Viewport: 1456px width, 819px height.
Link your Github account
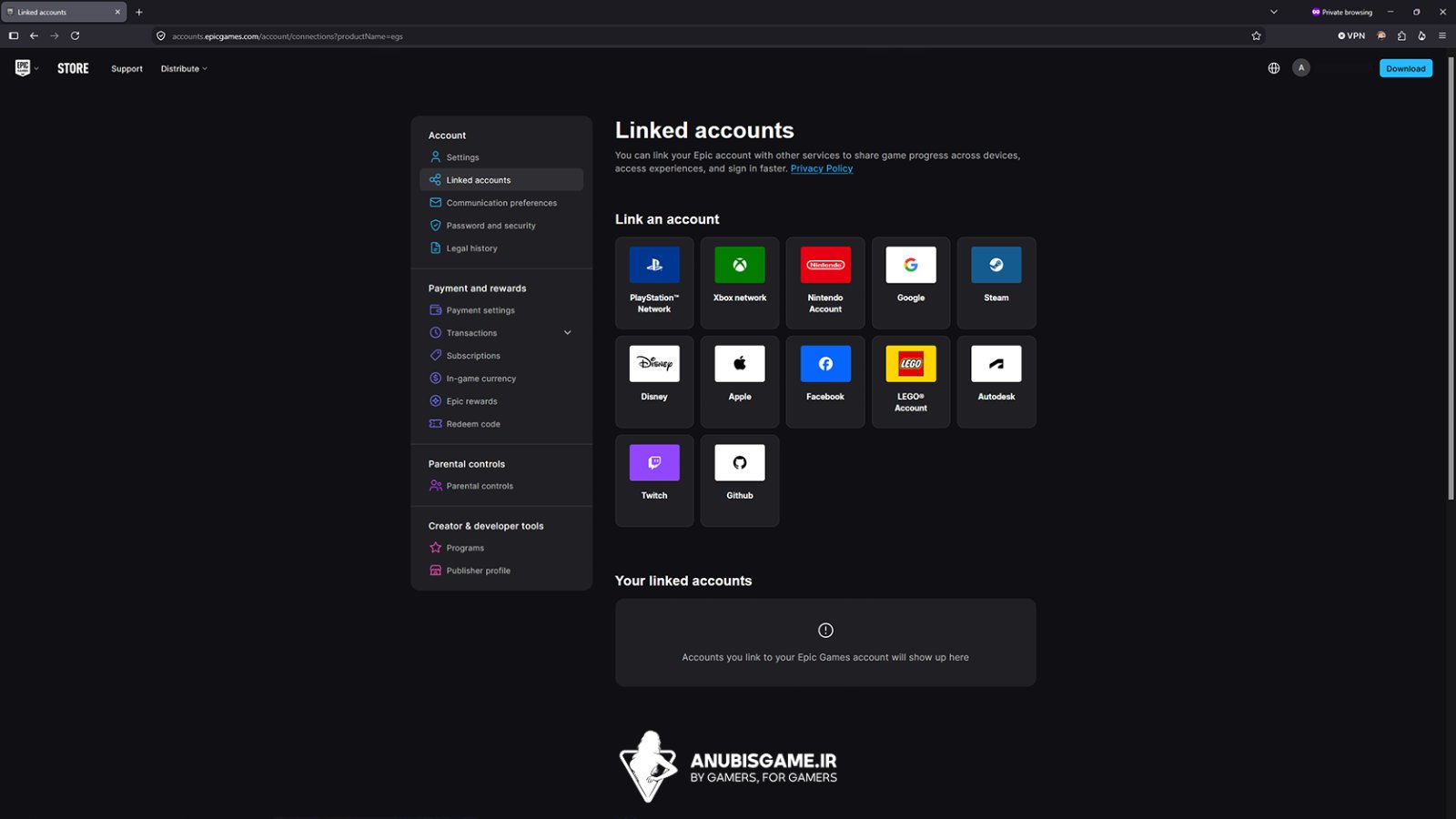tap(740, 480)
